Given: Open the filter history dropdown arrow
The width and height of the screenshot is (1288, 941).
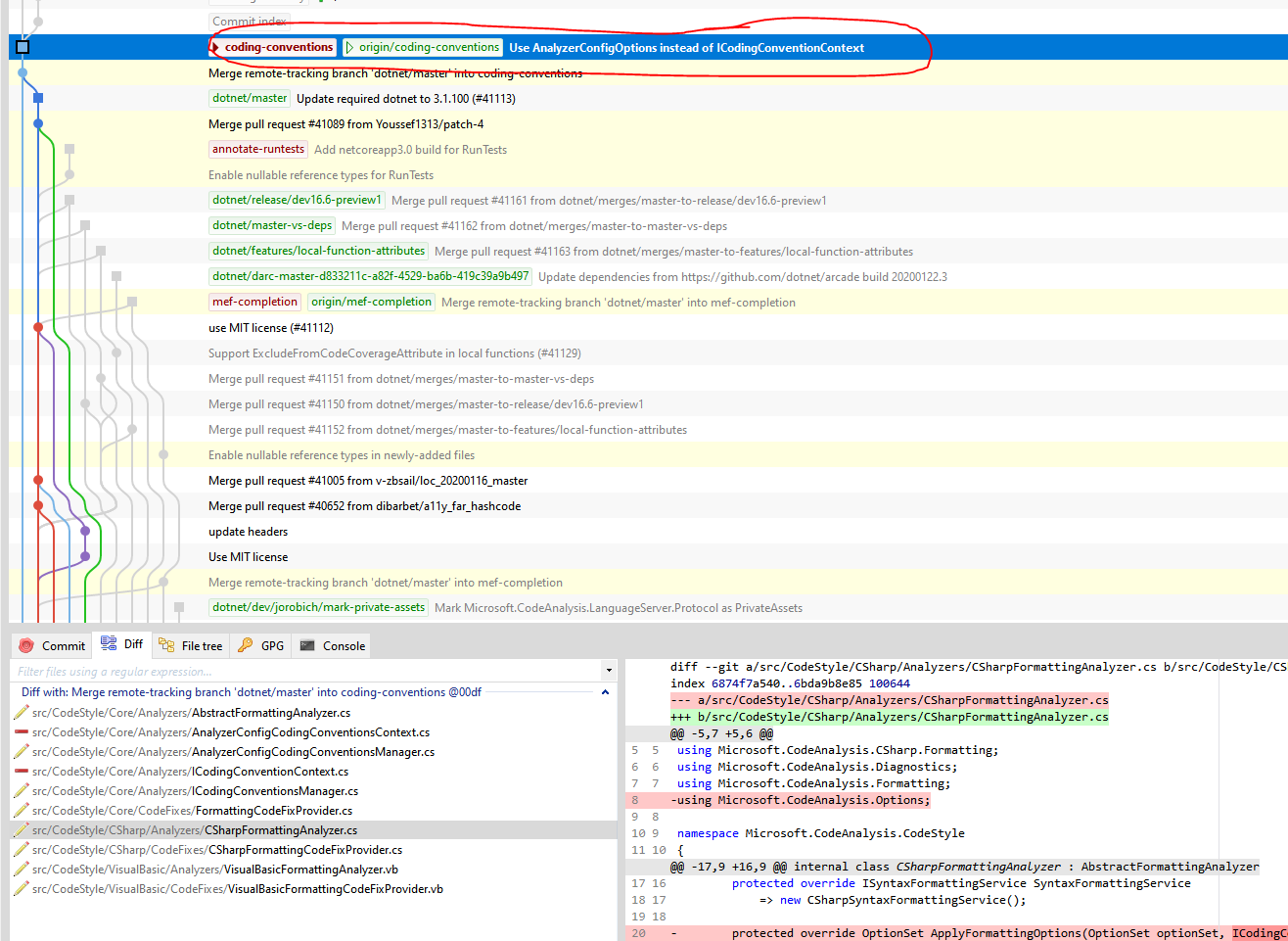Looking at the screenshot, I should [x=609, y=672].
